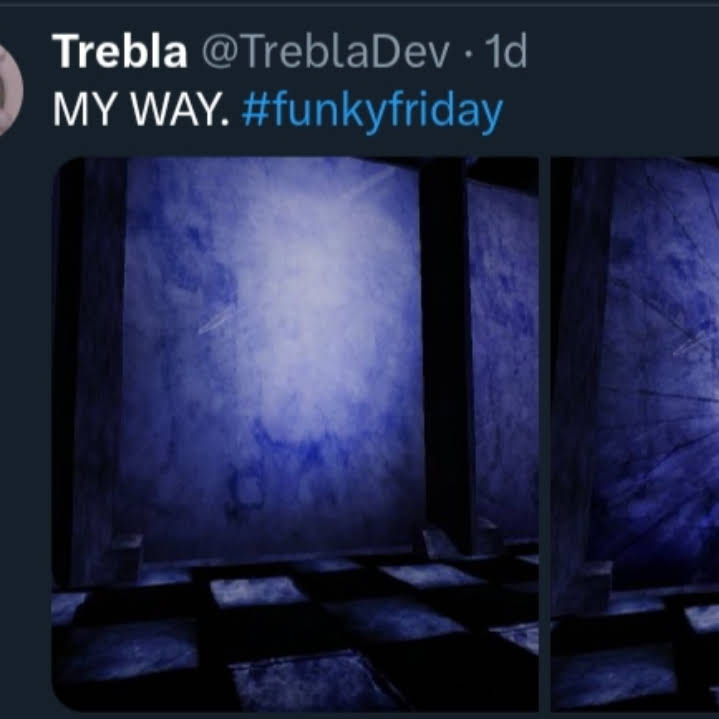Click the scratch mark on first image wall
The height and width of the screenshot is (719, 719).
point(218,320)
